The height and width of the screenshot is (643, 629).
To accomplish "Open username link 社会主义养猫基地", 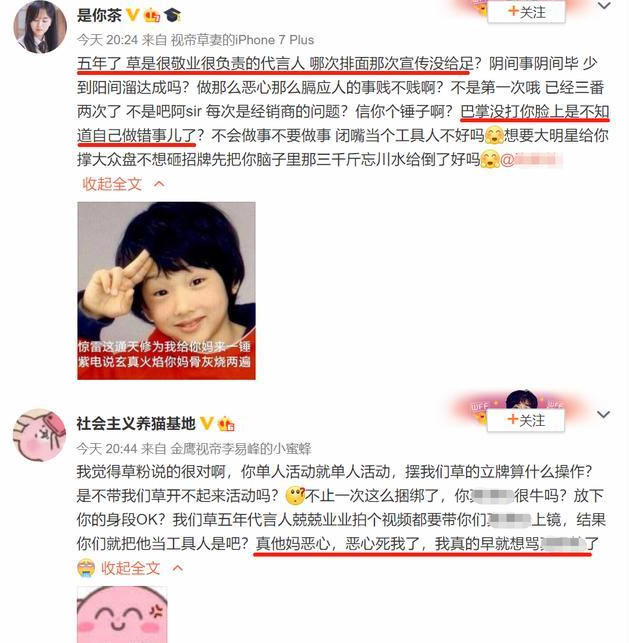I will tap(136, 424).
